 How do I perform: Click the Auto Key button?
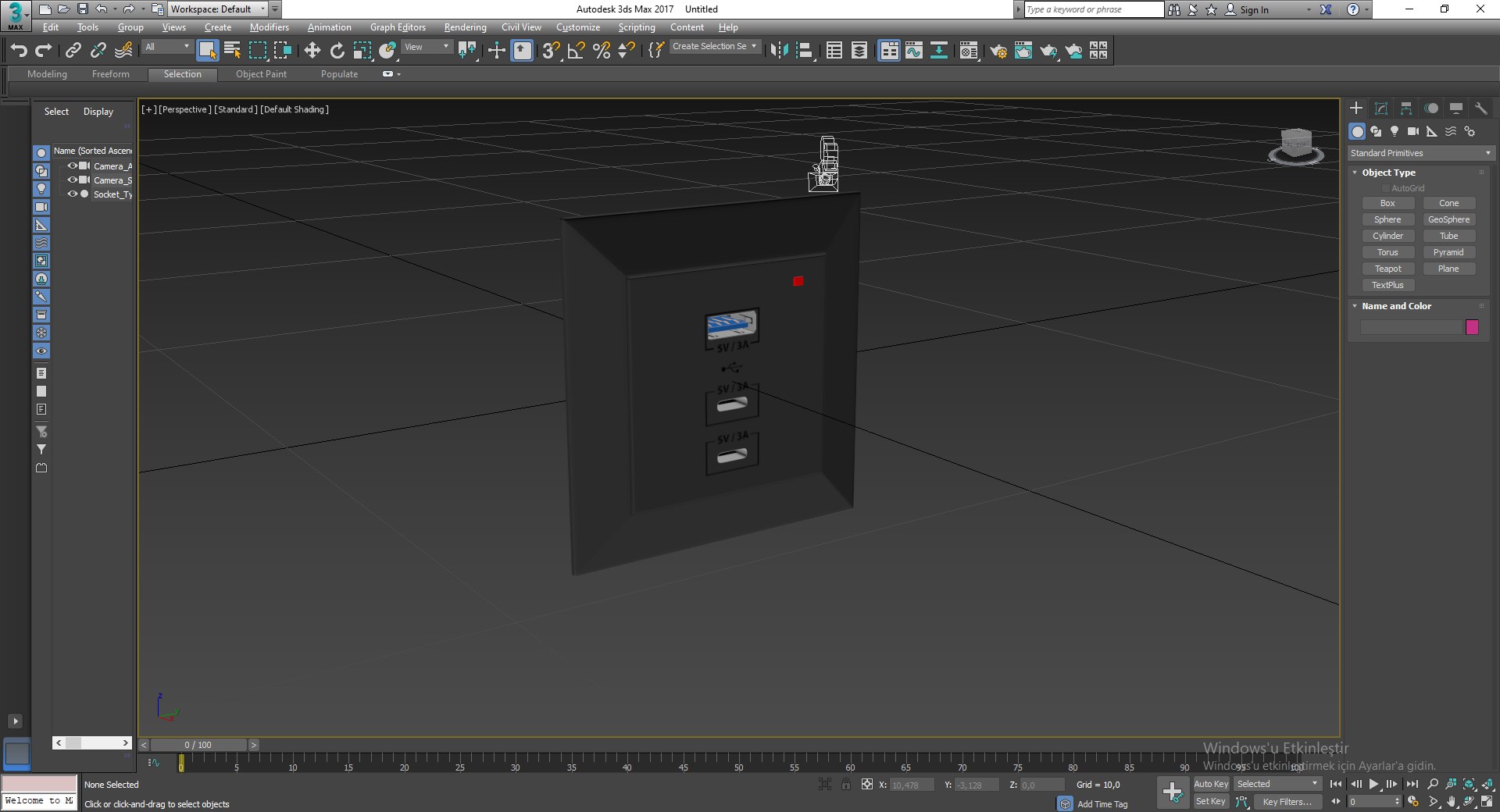coord(1211,784)
